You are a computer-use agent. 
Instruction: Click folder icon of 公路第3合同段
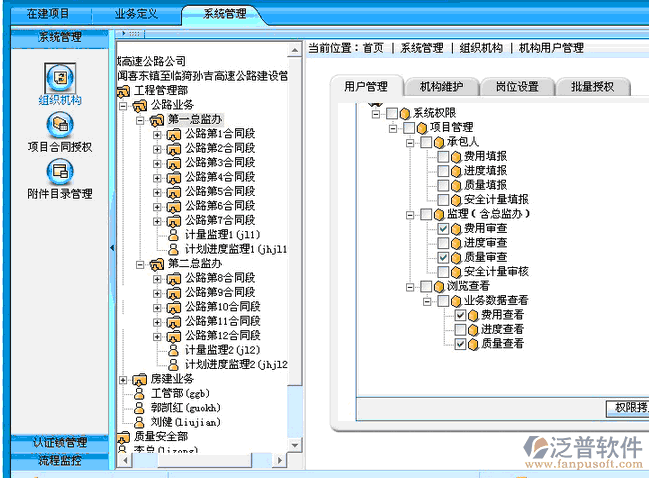[x=174, y=163]
